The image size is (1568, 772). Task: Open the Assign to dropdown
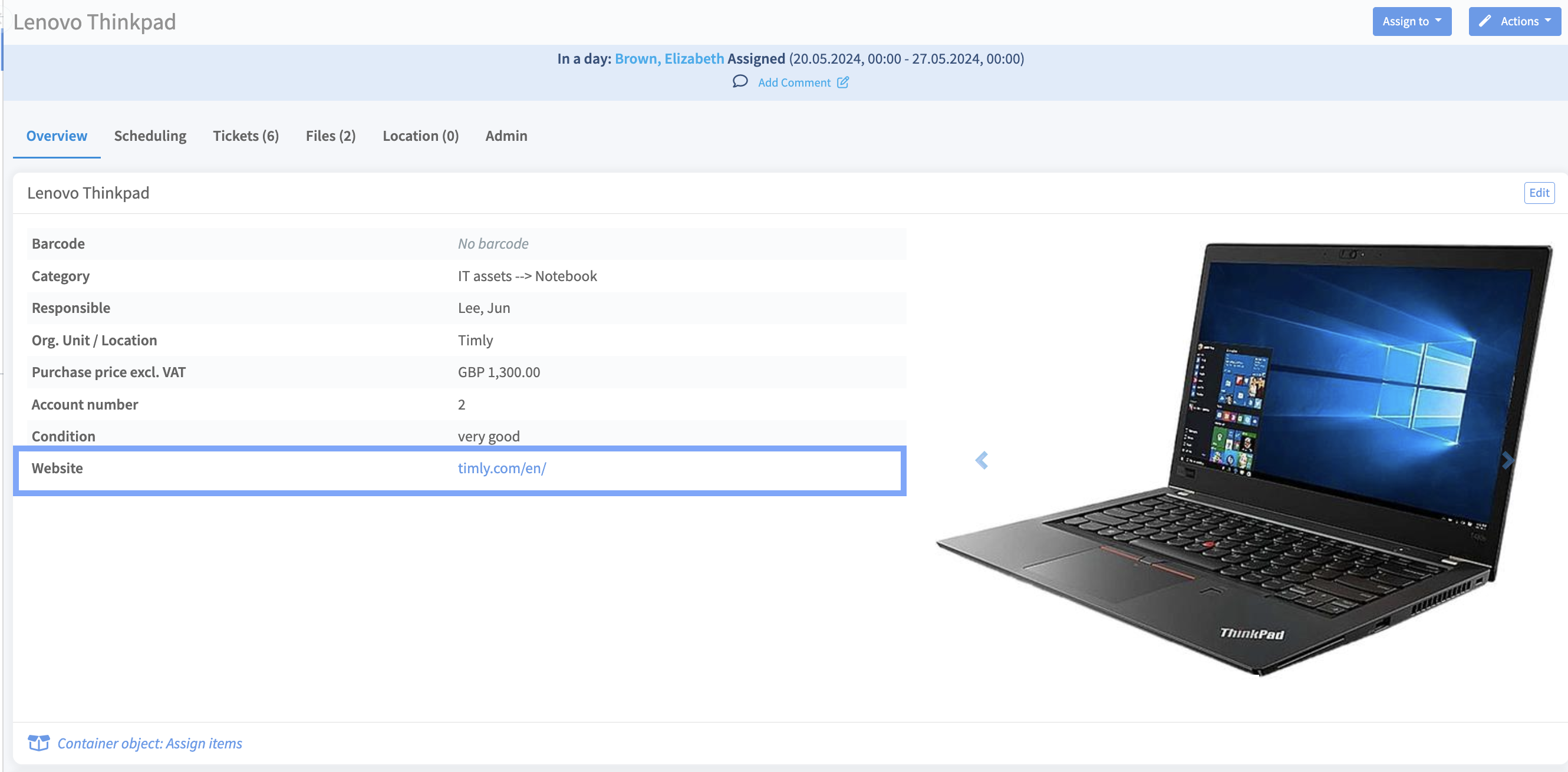(1412, 21)
